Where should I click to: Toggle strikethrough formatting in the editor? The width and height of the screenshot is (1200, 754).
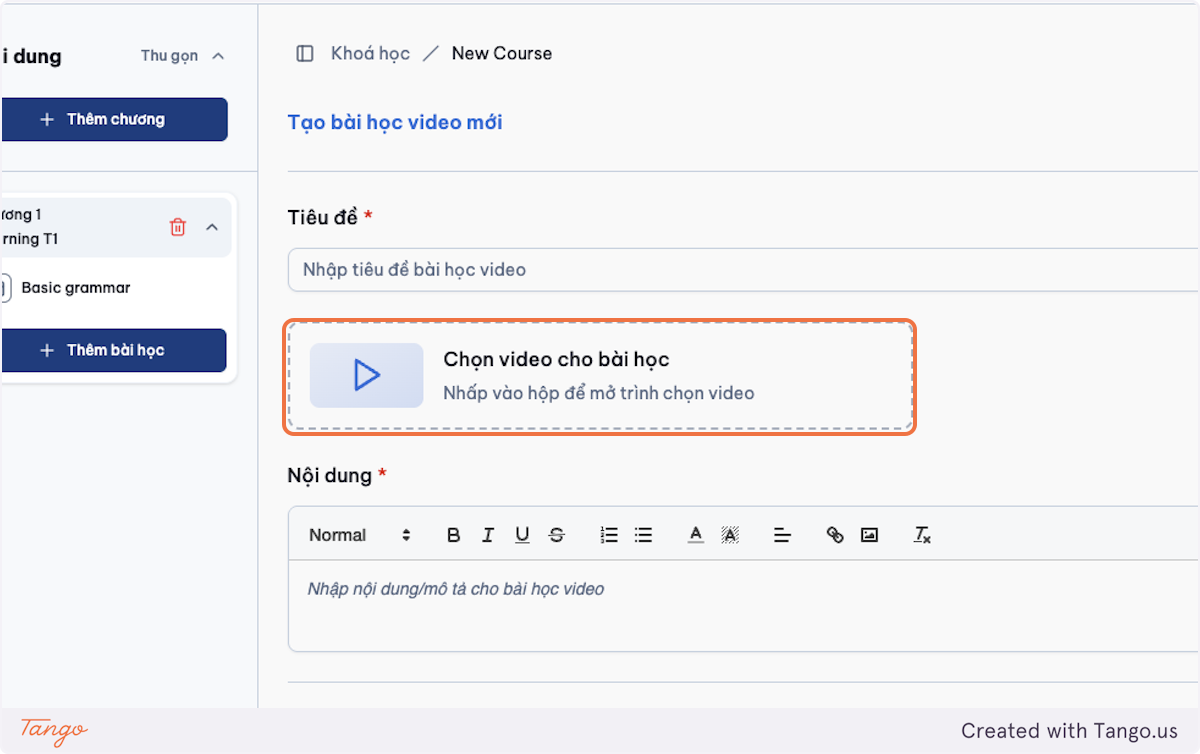[x=557, y=535]
